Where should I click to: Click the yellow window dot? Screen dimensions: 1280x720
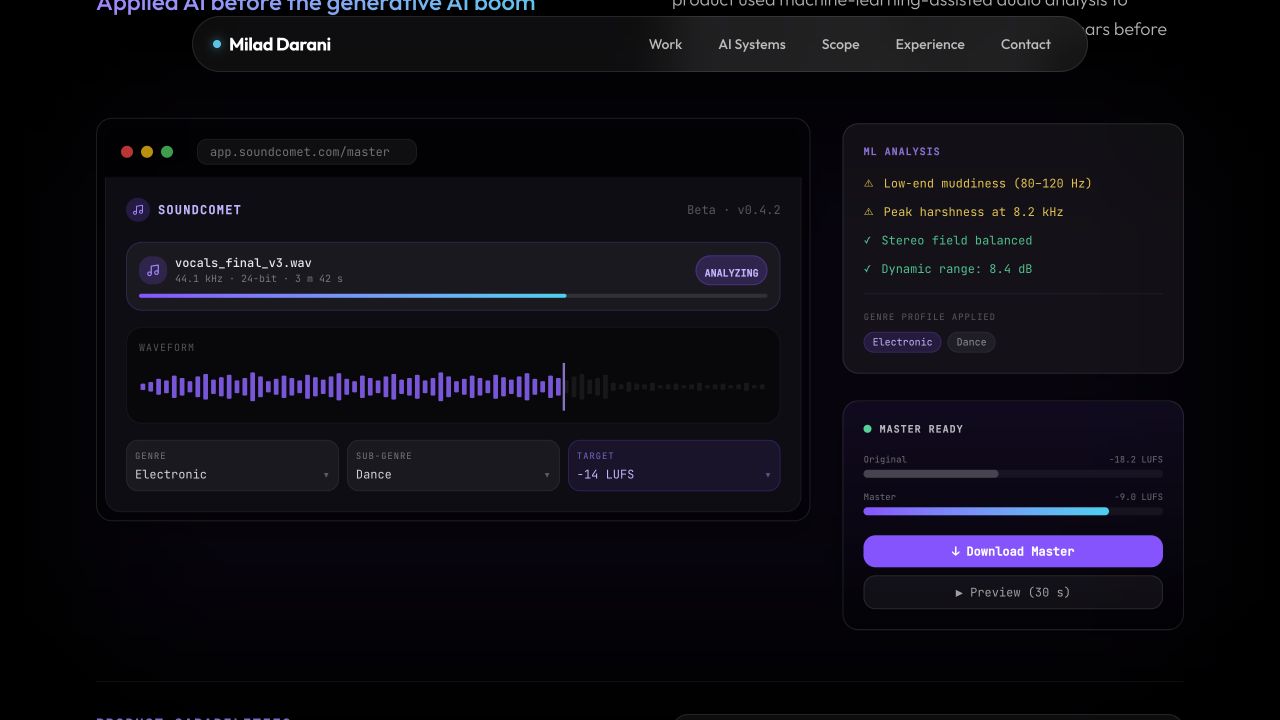point(147,152)
